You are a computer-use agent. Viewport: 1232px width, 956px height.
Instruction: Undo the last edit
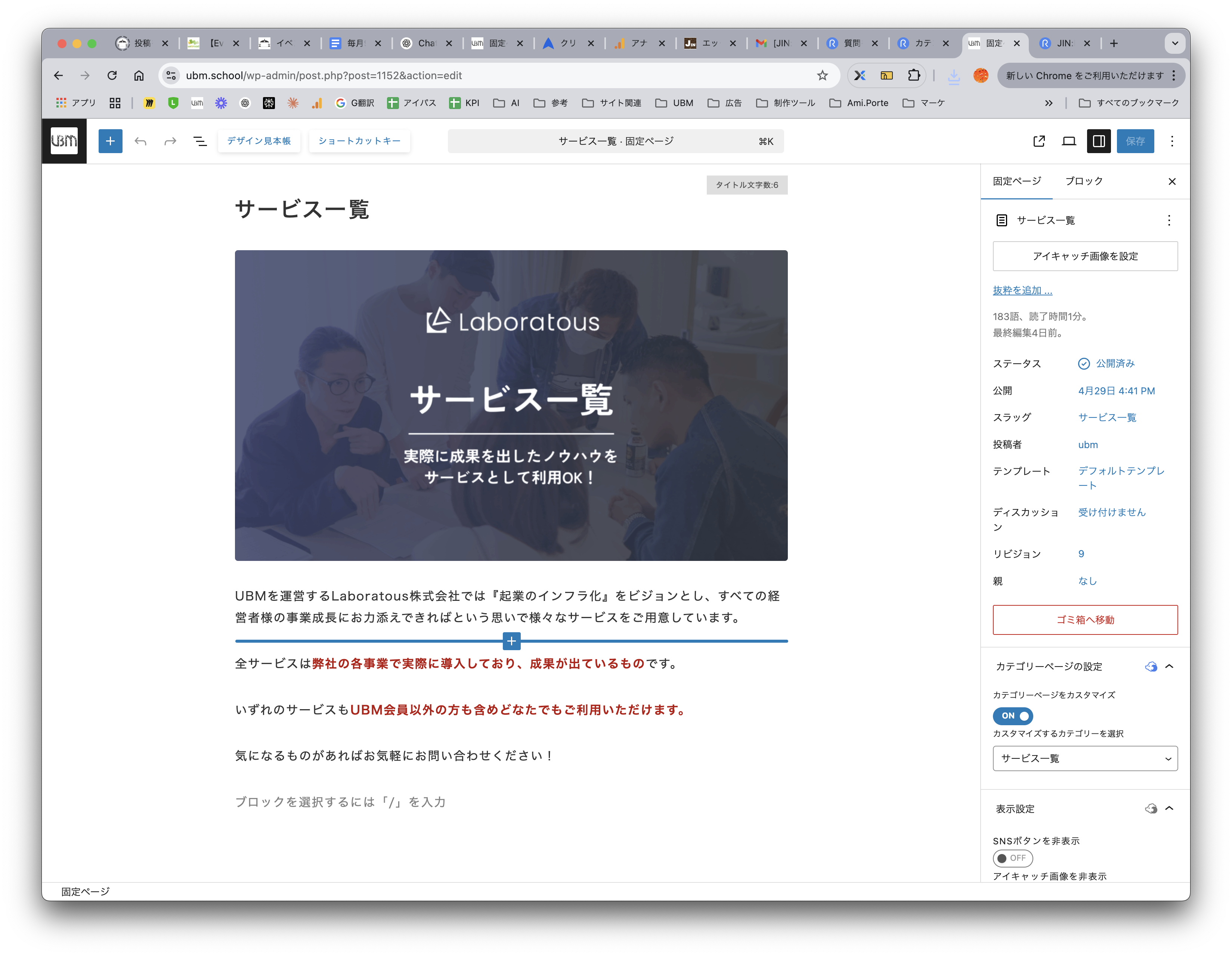(x=140, y=141)
